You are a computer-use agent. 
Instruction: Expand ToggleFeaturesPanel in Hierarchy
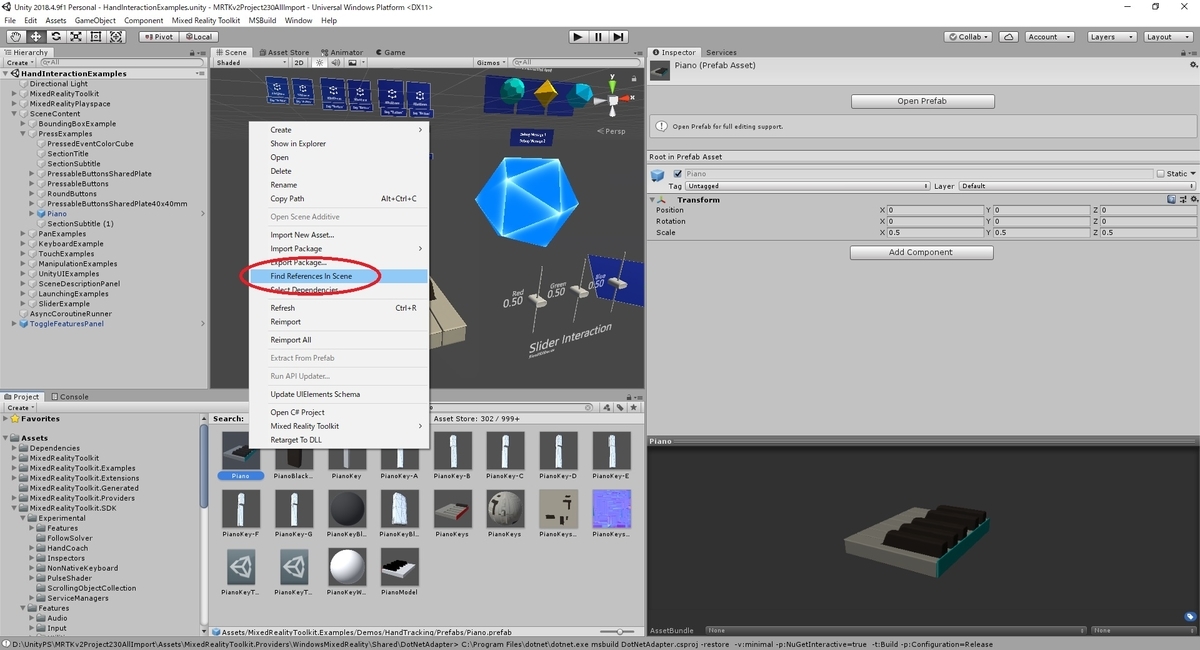click(15, 324)
